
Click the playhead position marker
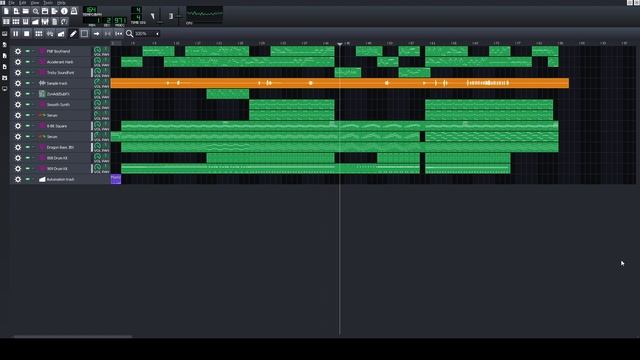click(340, 44)
